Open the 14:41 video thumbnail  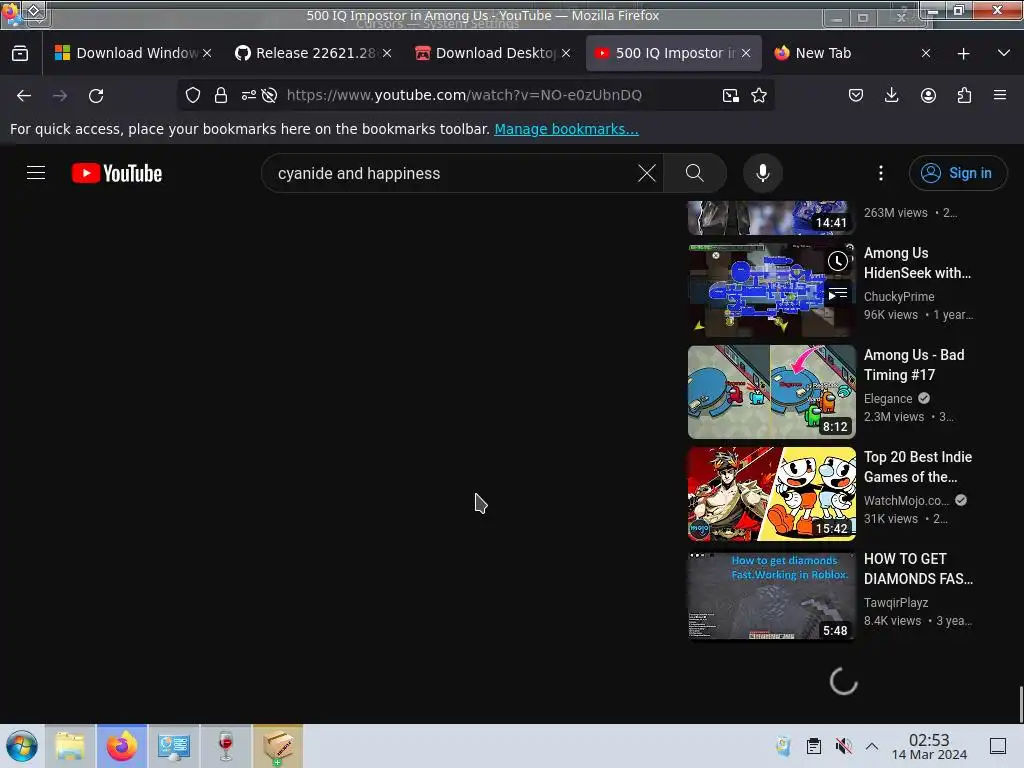coord(771,217)
